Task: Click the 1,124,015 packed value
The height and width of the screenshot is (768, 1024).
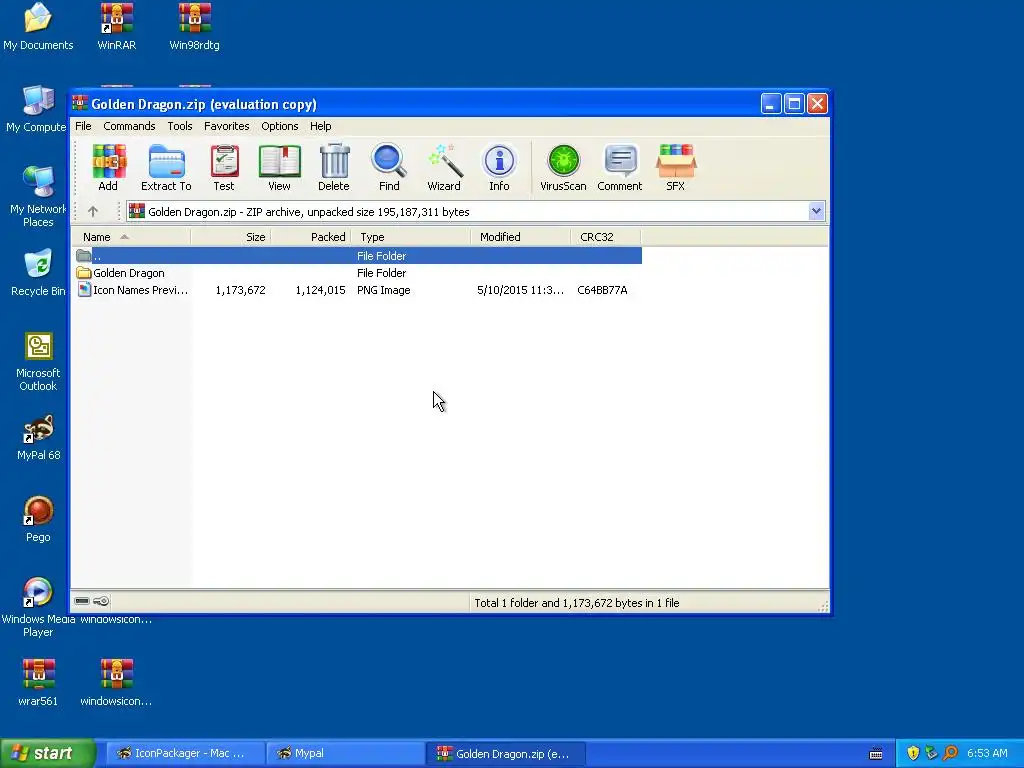Action: pyautogui.click(x=320, y=290)
